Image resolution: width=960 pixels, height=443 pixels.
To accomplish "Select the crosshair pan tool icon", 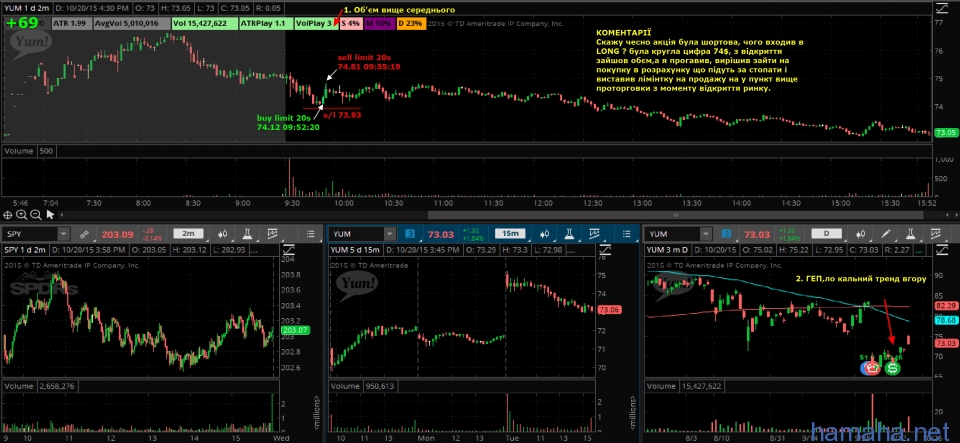I will [x=7, y=214].
